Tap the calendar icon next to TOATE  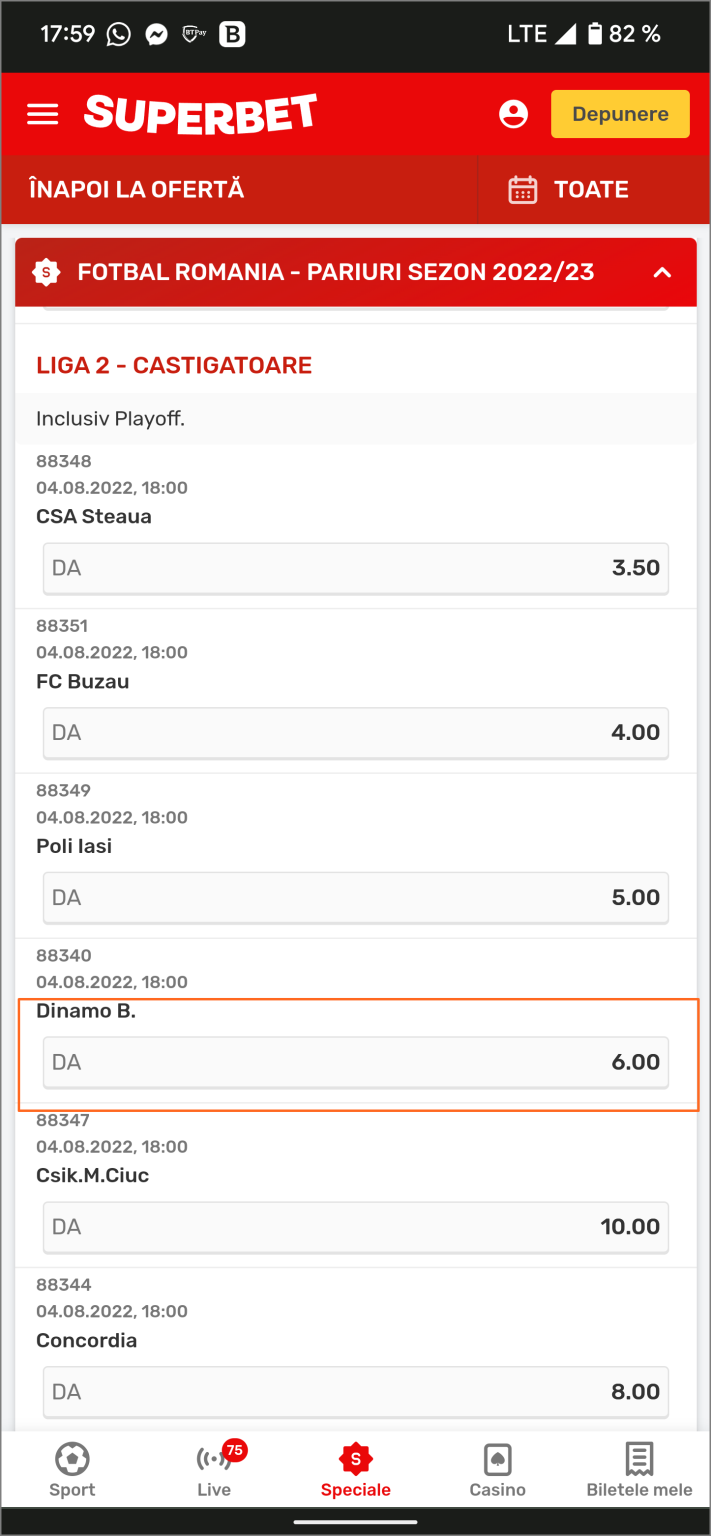pos(523,190)
